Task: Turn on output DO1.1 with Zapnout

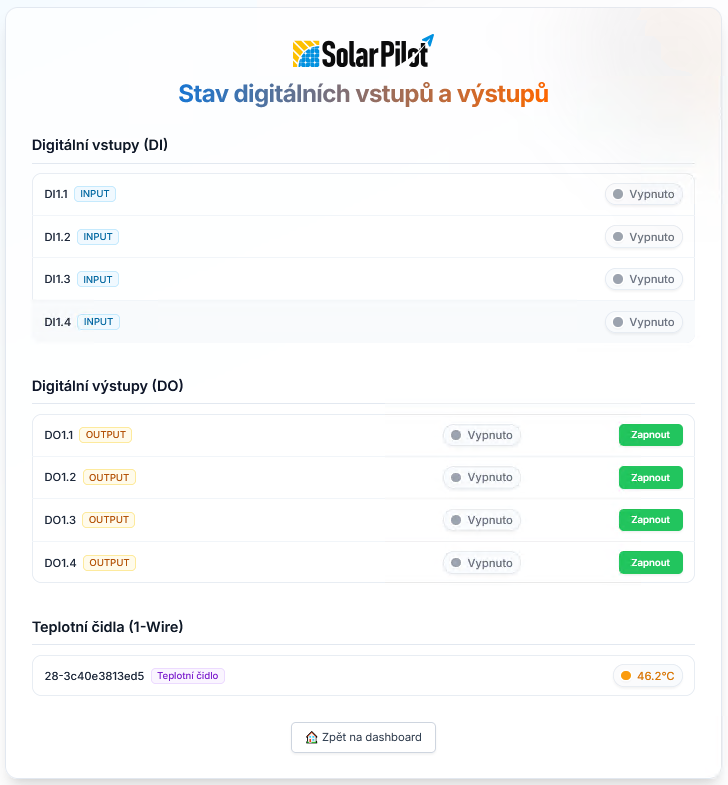Action: click(650, 435)
